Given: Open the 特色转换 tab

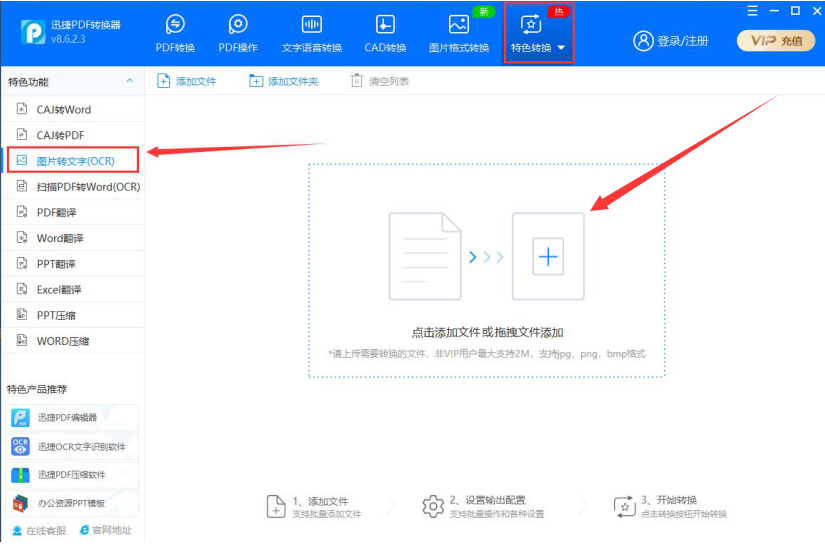Looking at the screenshot, I should coord(538,34).
